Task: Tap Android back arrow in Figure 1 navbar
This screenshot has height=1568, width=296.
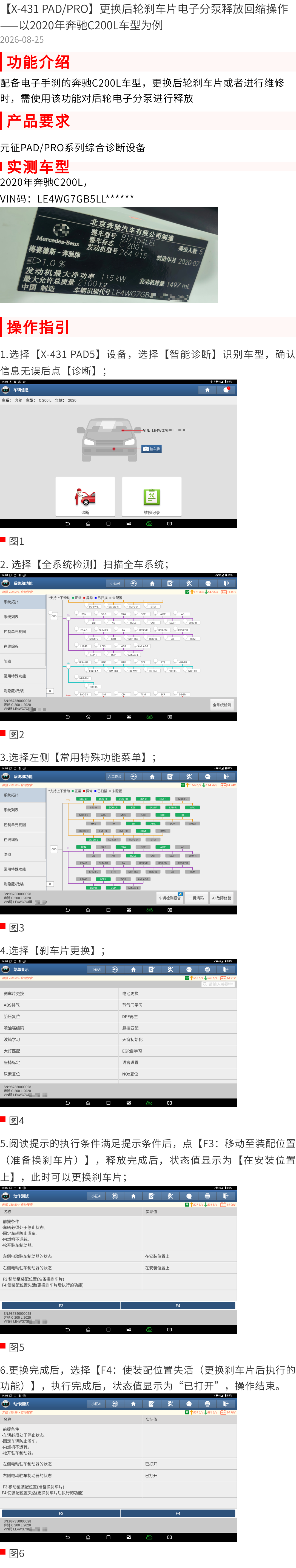Action: coord(68,523)
